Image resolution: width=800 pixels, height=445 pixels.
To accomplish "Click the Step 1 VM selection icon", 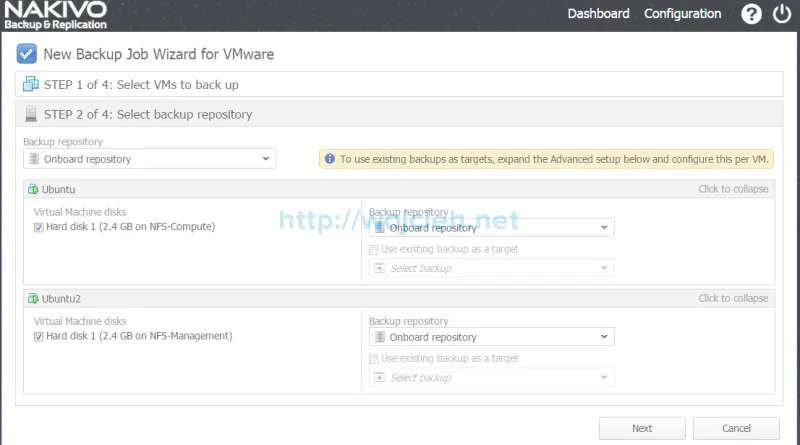I will 31,85.
